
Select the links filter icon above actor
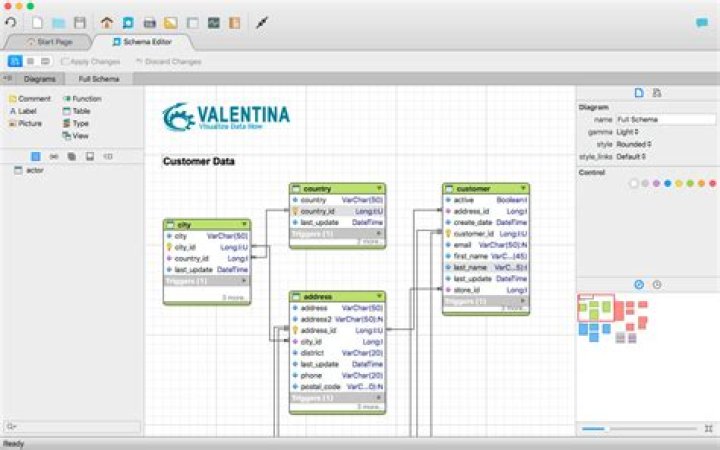[x=54, y=157]
